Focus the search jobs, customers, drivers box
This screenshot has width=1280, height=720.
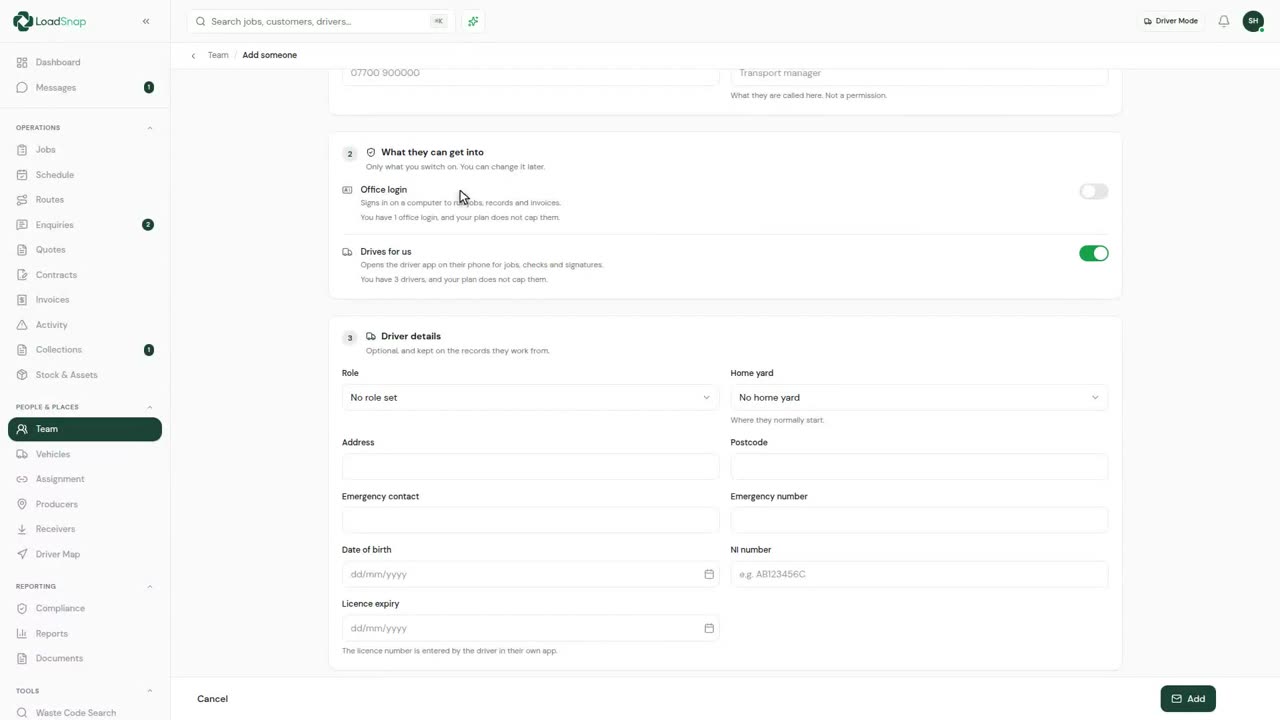pos(320,21)
